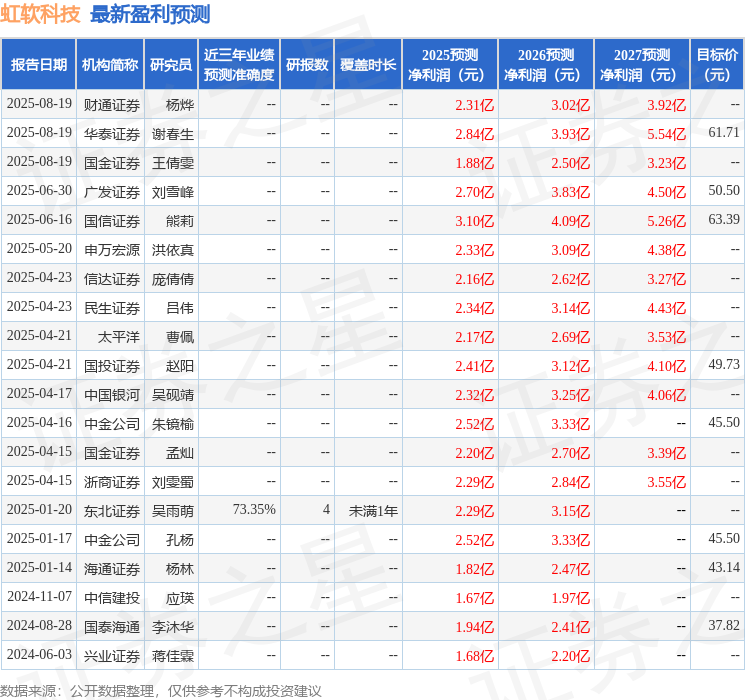Select 财通证券 institution cell

coord(112,105)
